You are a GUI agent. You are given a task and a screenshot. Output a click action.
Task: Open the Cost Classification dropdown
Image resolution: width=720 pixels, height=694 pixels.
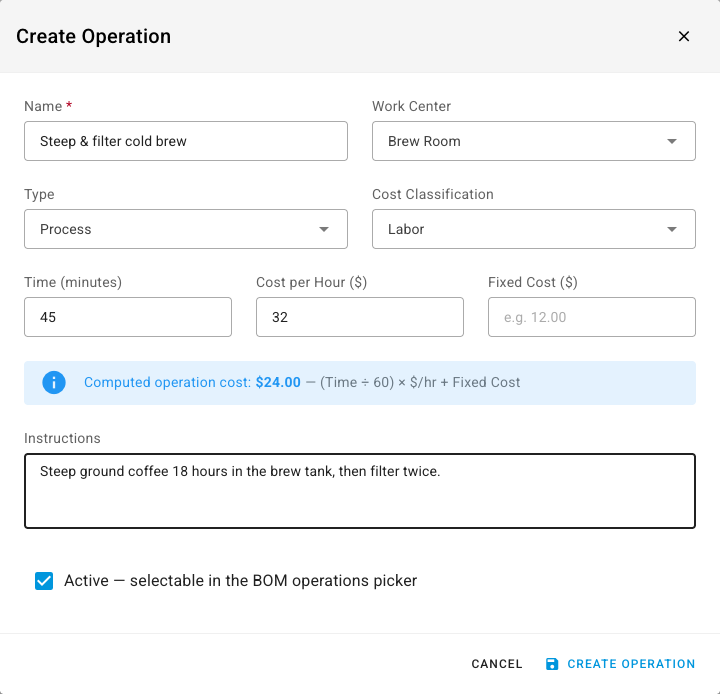[534, 229]
